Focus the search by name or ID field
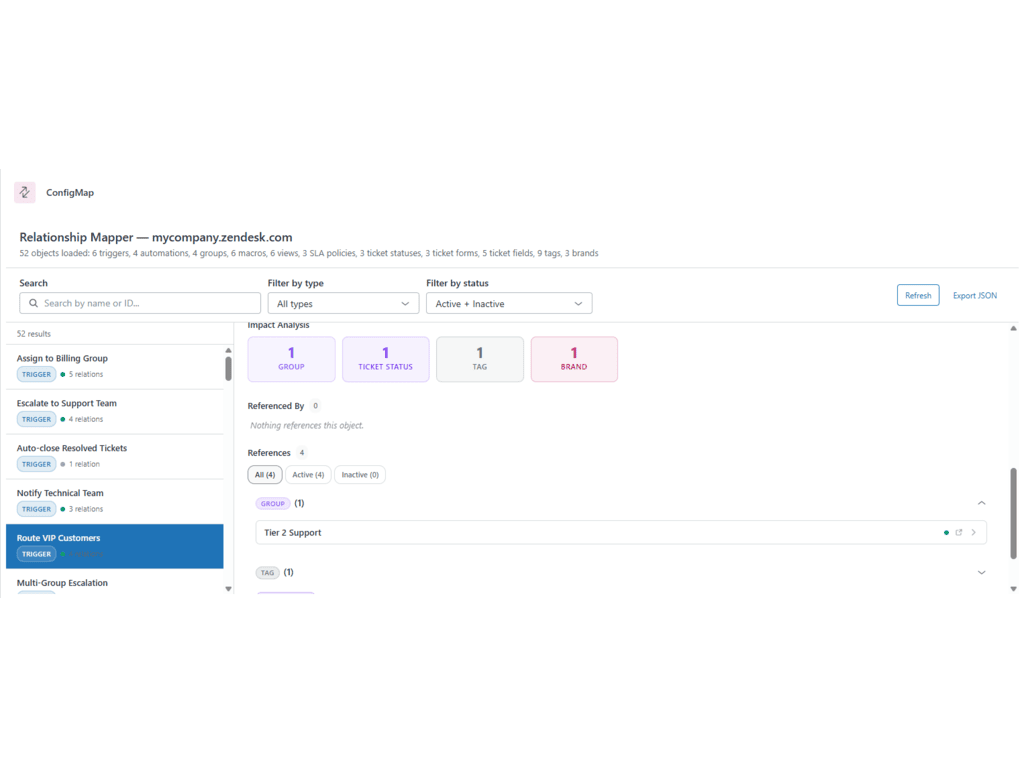1024x768 pixels. point(140,303)
